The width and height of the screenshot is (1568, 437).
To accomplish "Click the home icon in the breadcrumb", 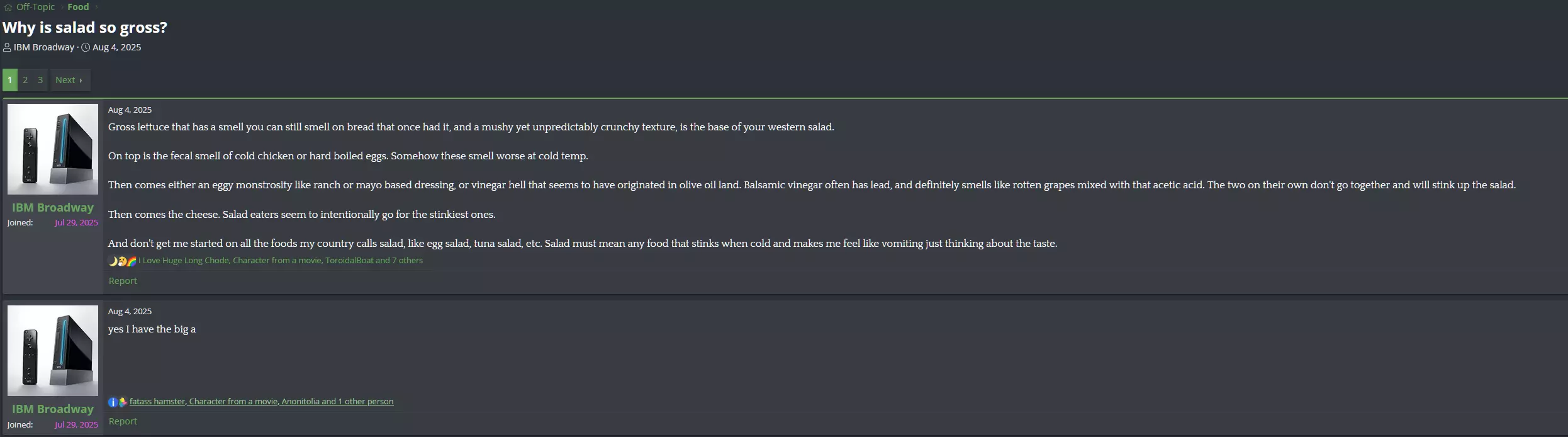I will click(x=8, y=7).
